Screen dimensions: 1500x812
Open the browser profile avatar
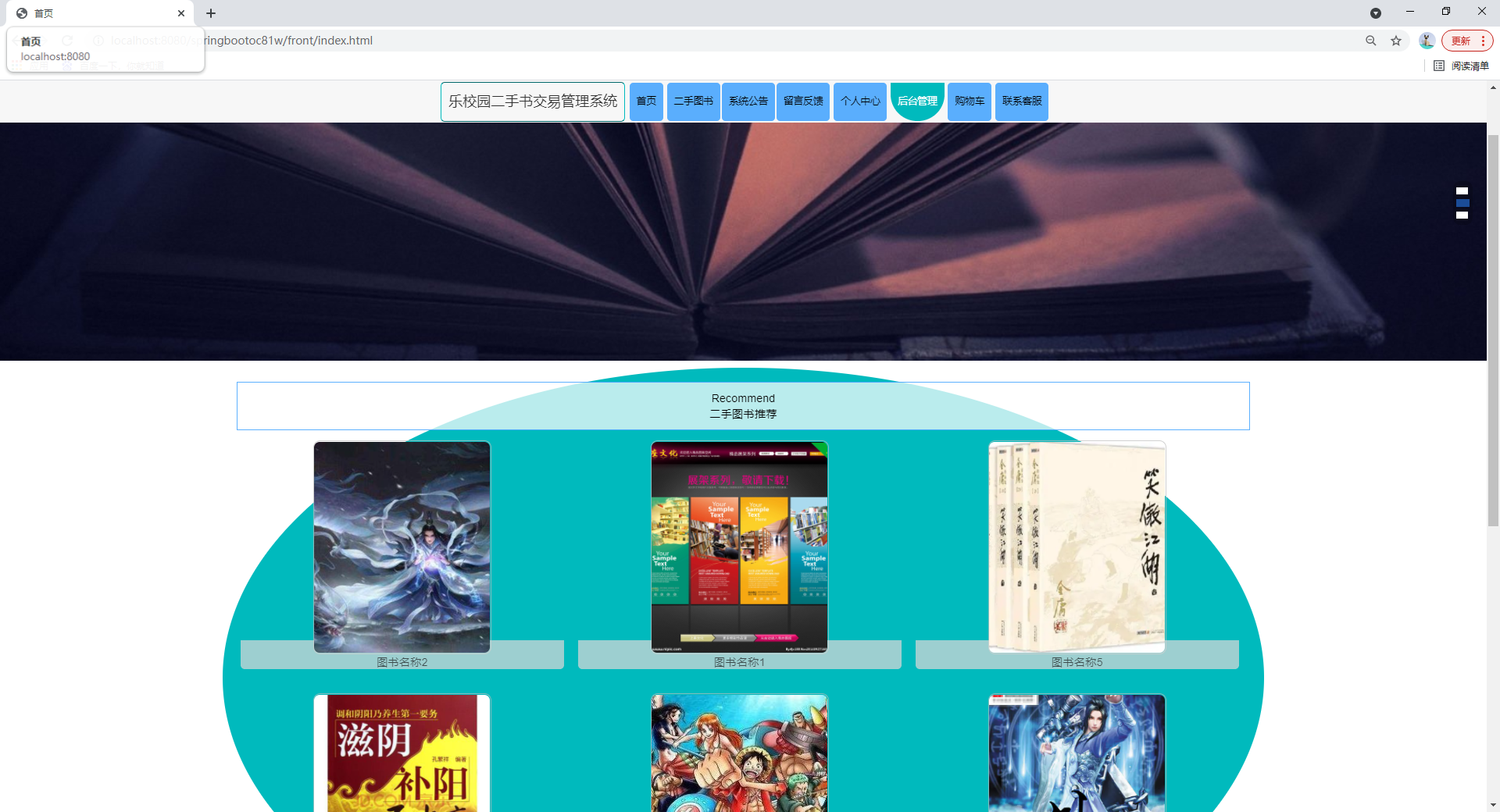click(x=1427, y=41)
